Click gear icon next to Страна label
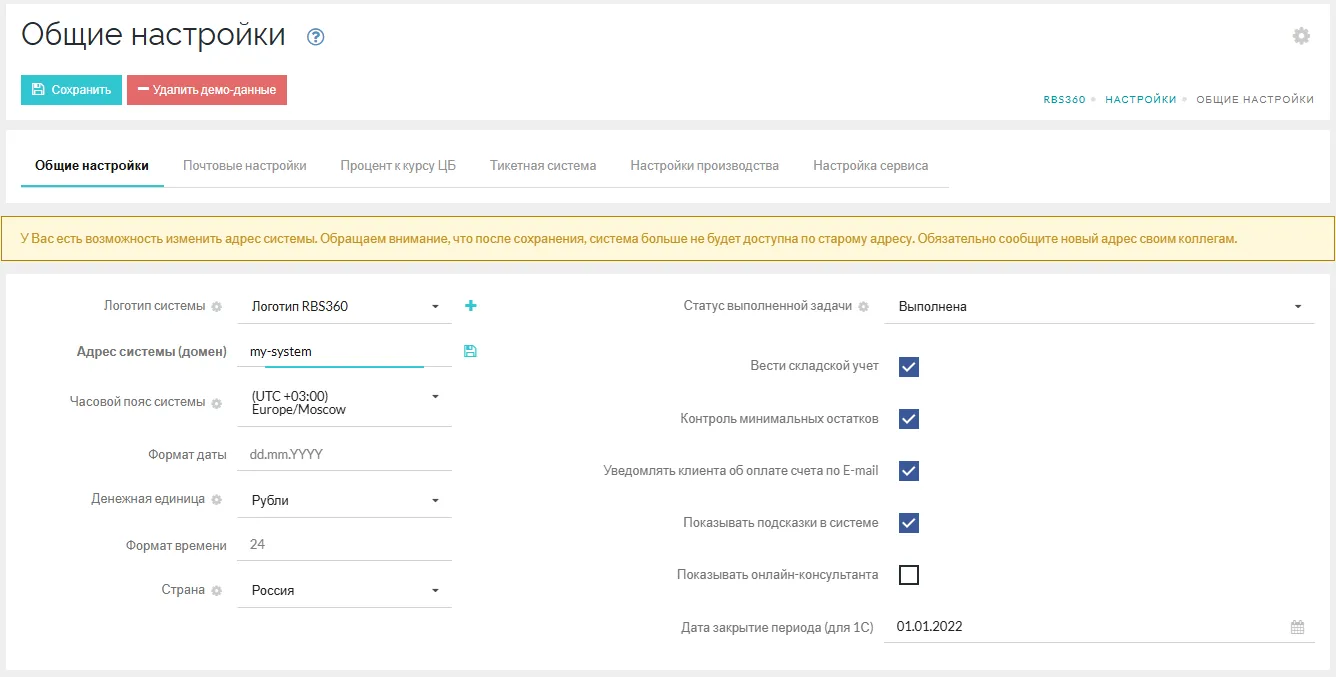The image size is (1336, 677). click(x=216, y=591)
